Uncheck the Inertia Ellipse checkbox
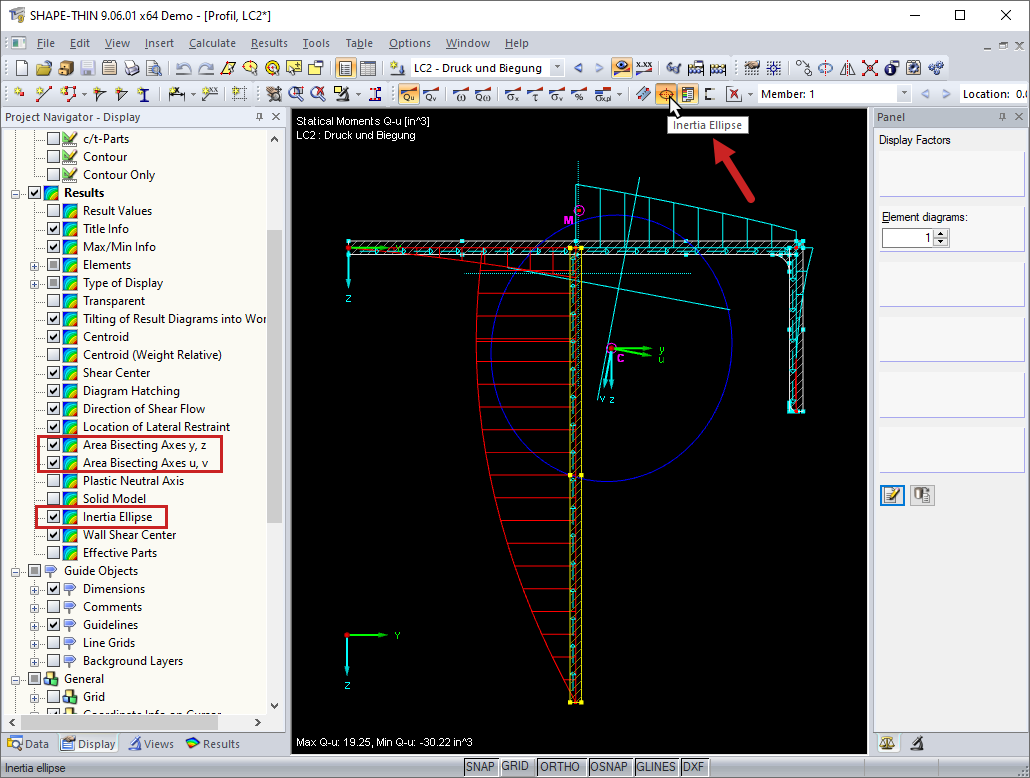The width and height of the screenshot is (1030, 778). click(x=54, y=517)
